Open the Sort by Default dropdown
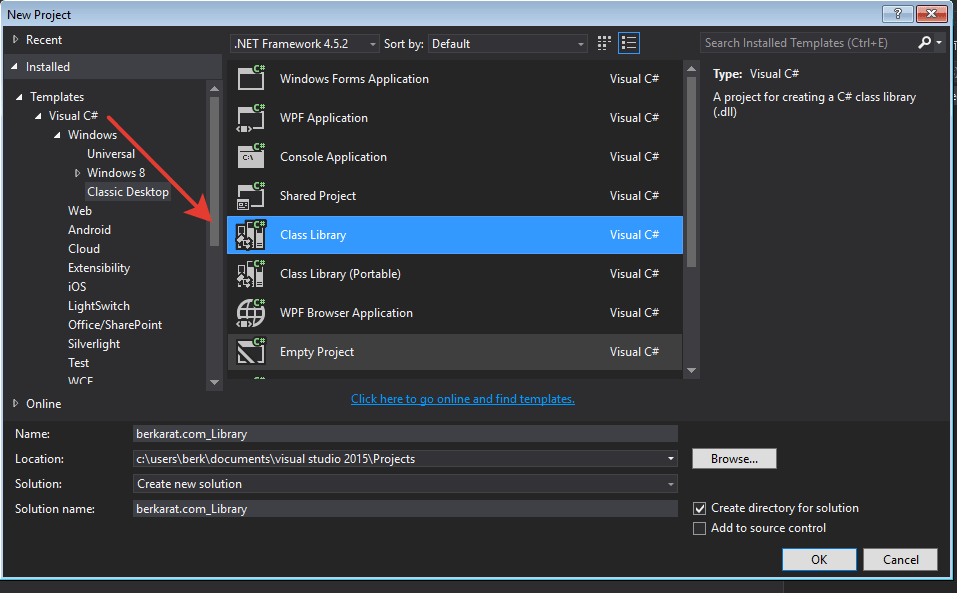The image size is (957, 593). (508, 43)
